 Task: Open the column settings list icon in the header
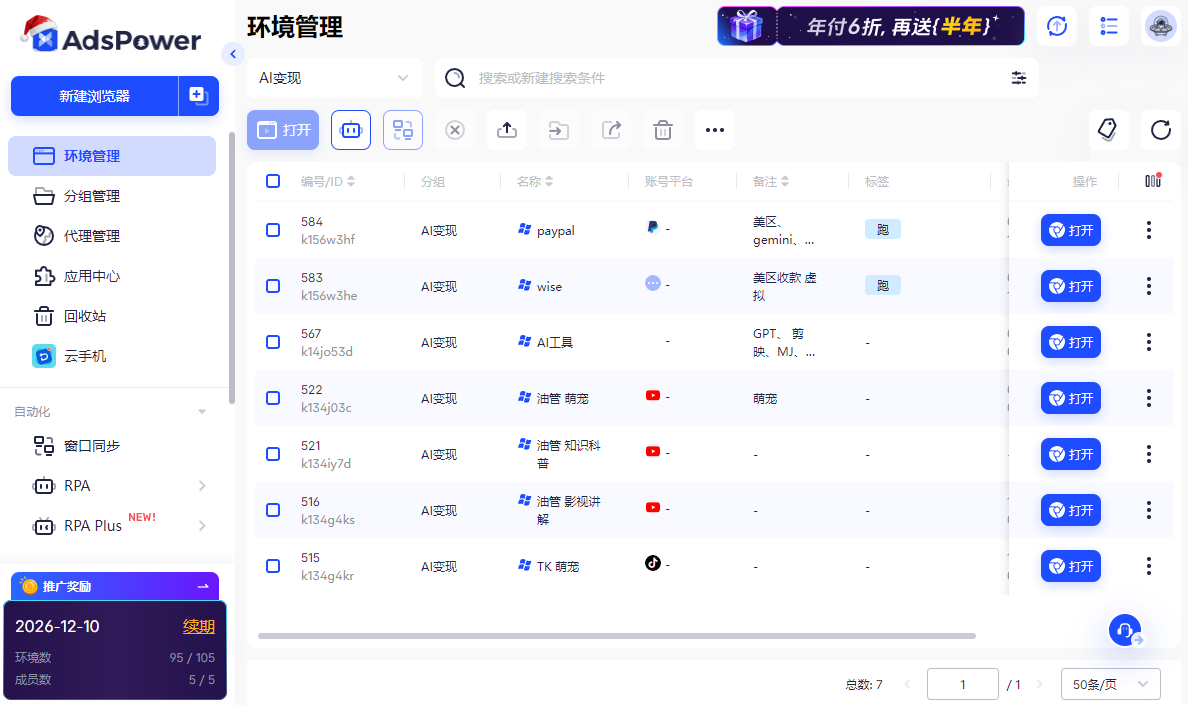(x=1108, y=26)
